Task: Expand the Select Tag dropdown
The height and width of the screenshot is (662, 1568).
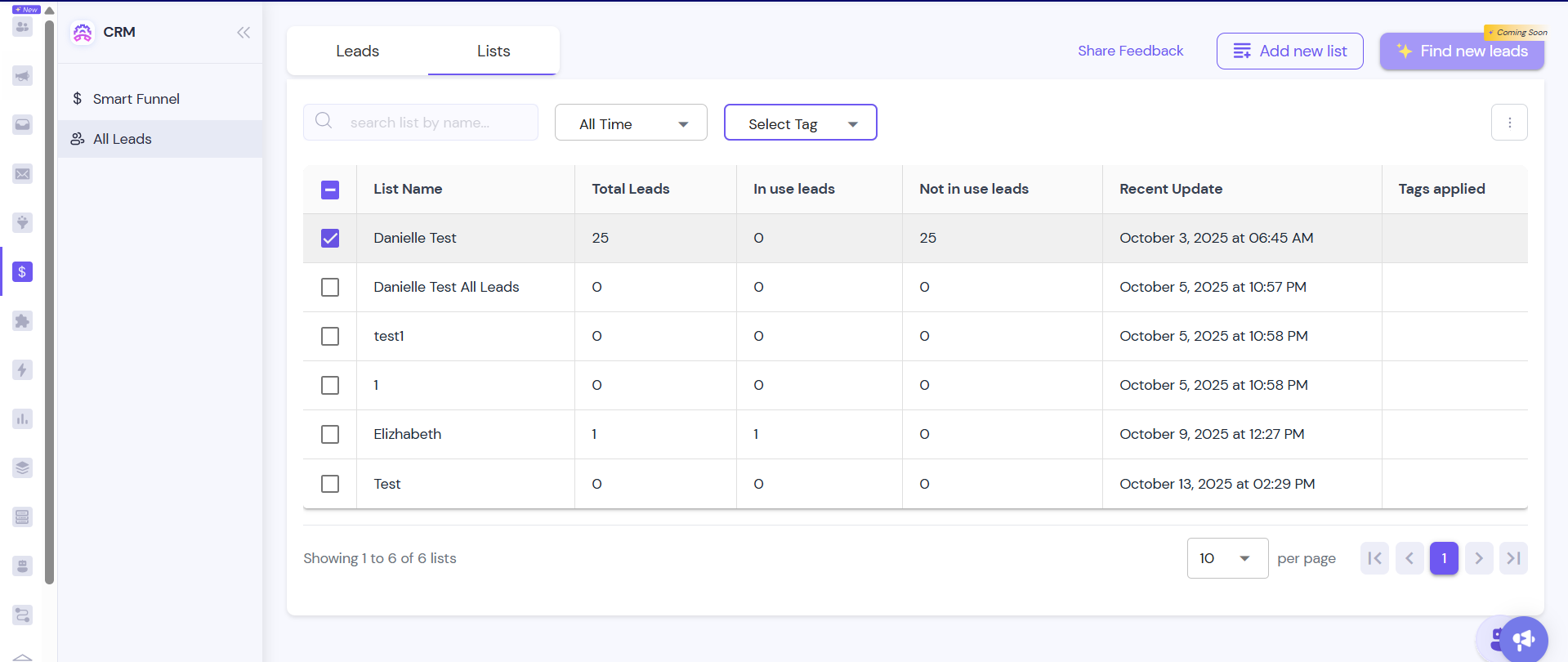Action: coord(800,123)
